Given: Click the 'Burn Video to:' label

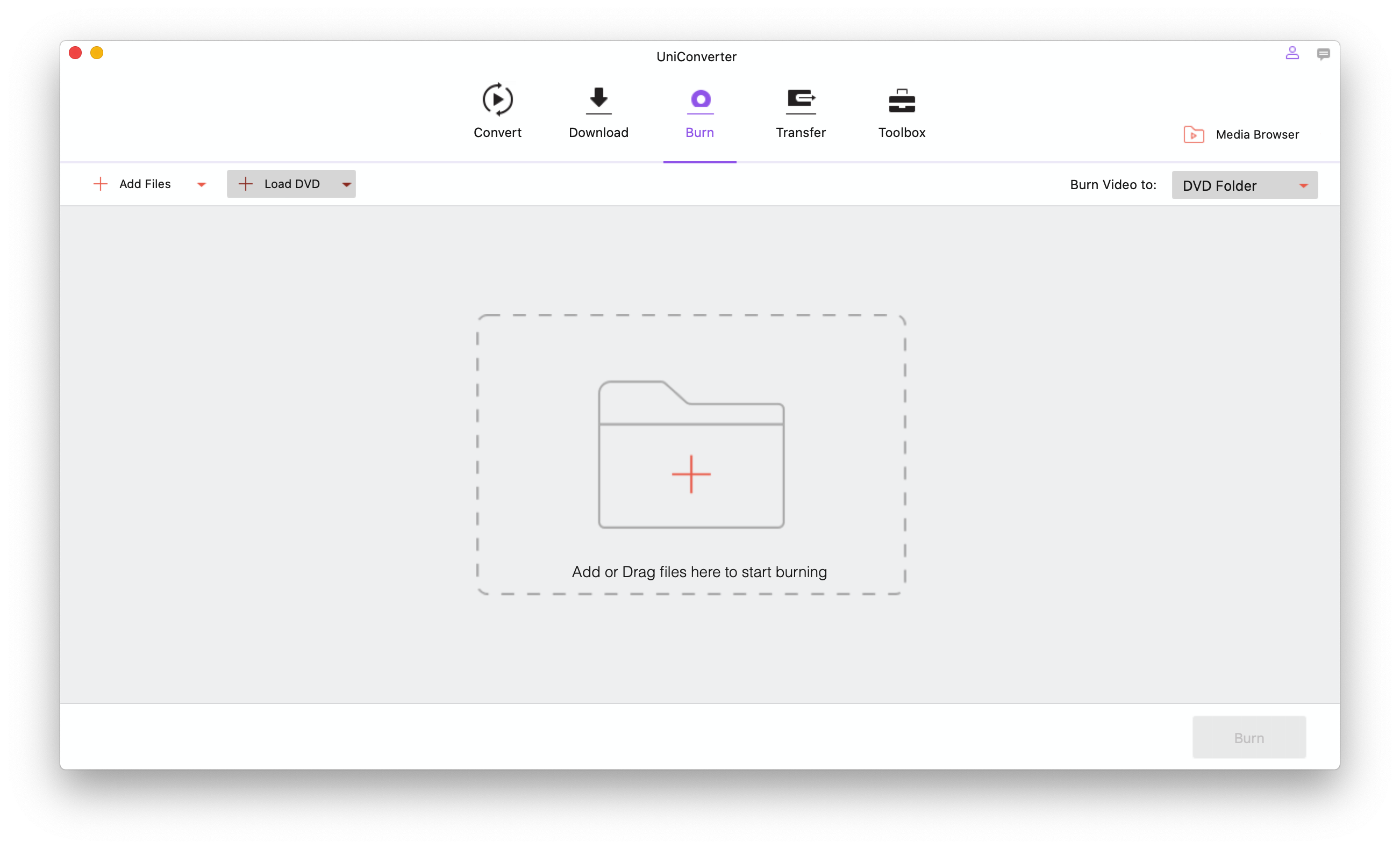Looking at the screenshot, I should (x=1112, y=184).
